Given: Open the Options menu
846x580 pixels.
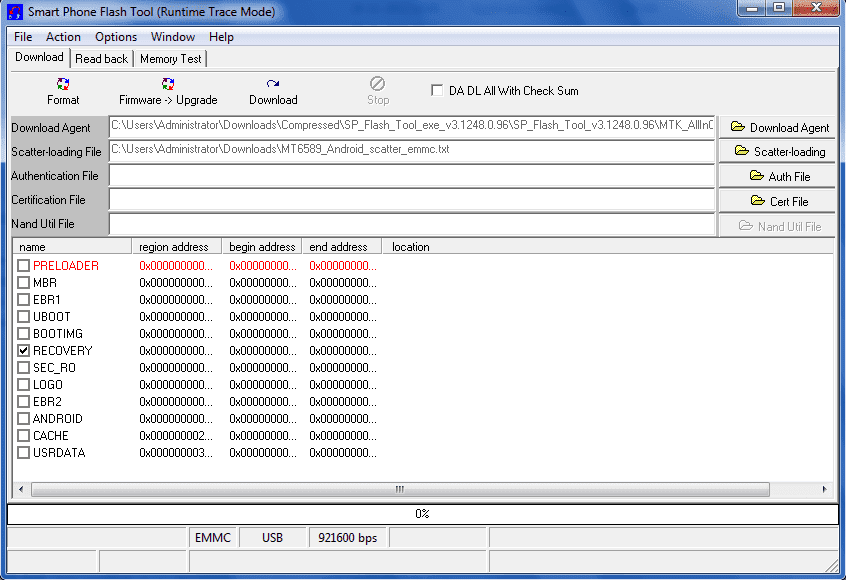Looking at the screenshot, I should pyautogui.click(x=116, y=37).
